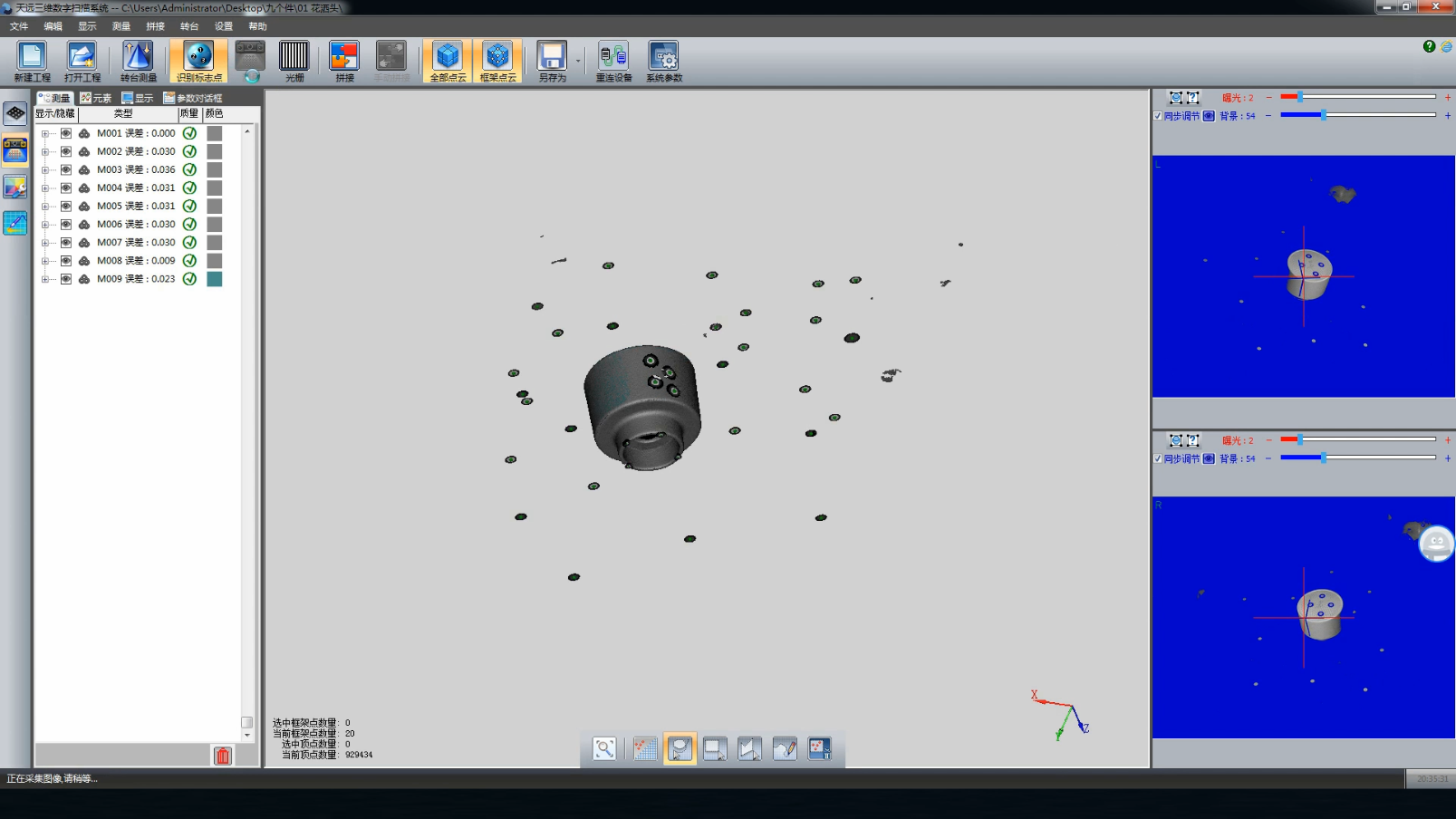This screenshot has height=819, width=1456.
Task: Select the rectangle selection tool in bottom toolbar
Action: [x=715, y=749]
